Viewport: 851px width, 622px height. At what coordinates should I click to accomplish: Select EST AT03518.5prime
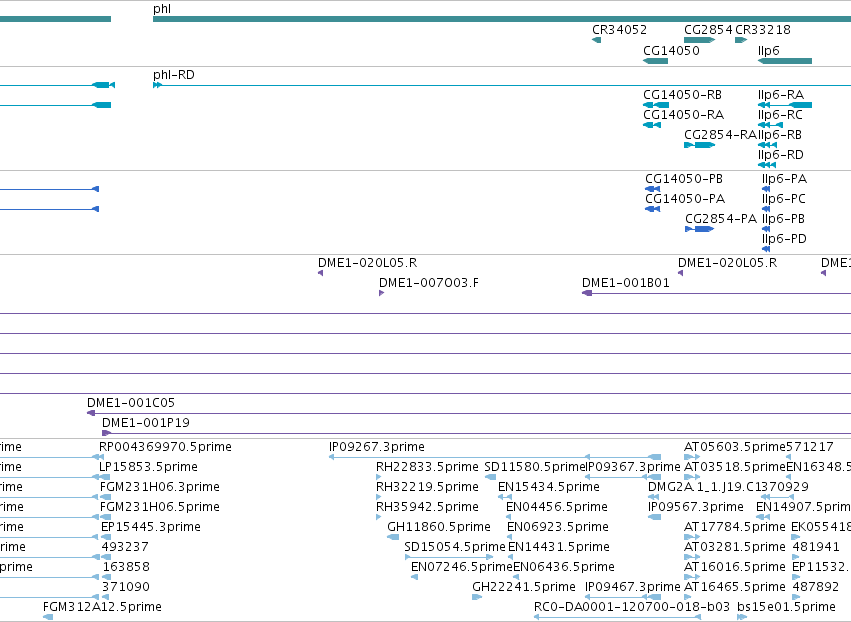(x=735, y=467)
